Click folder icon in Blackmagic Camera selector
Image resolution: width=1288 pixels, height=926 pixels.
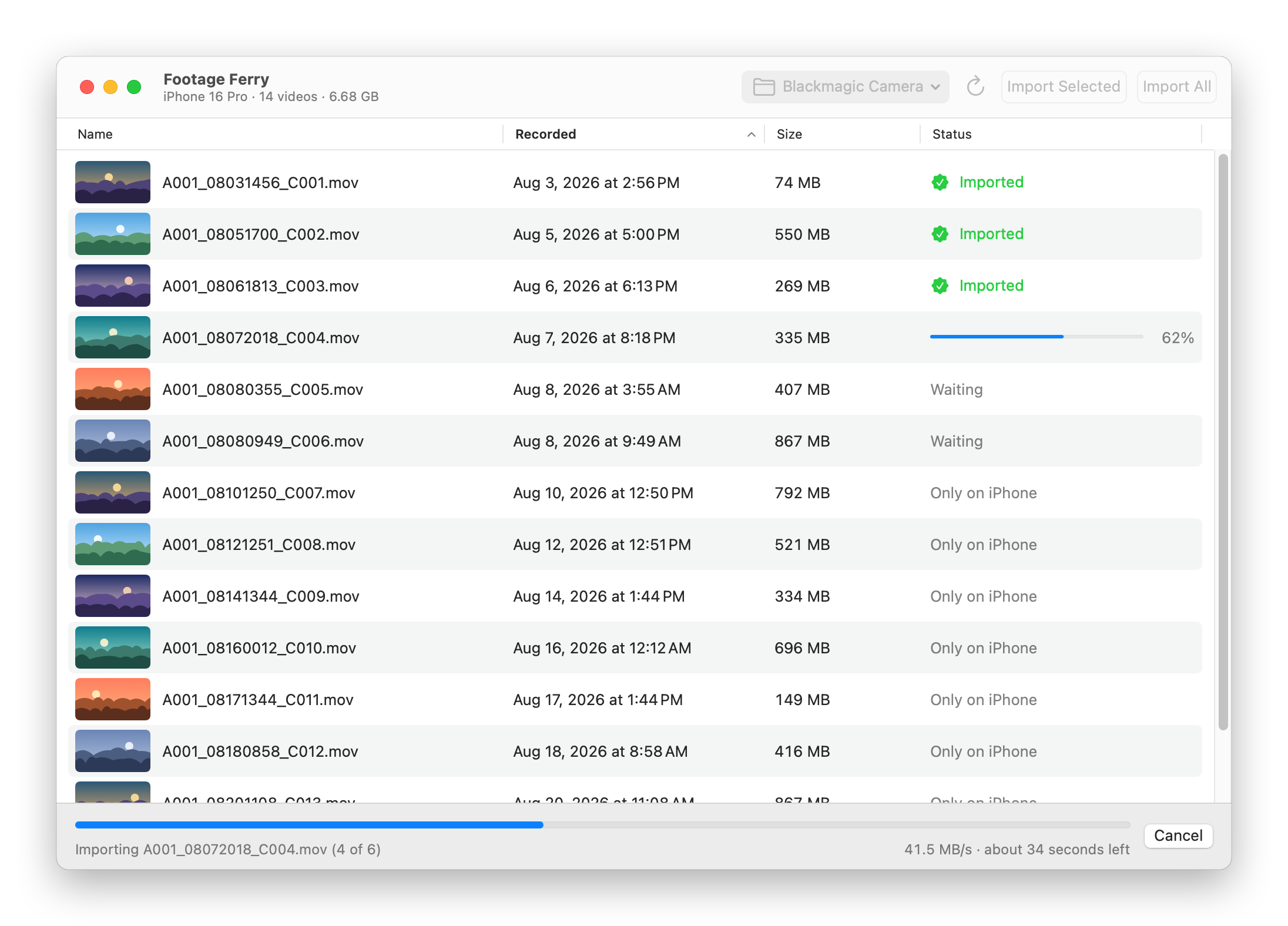click(x=764, y=87)
